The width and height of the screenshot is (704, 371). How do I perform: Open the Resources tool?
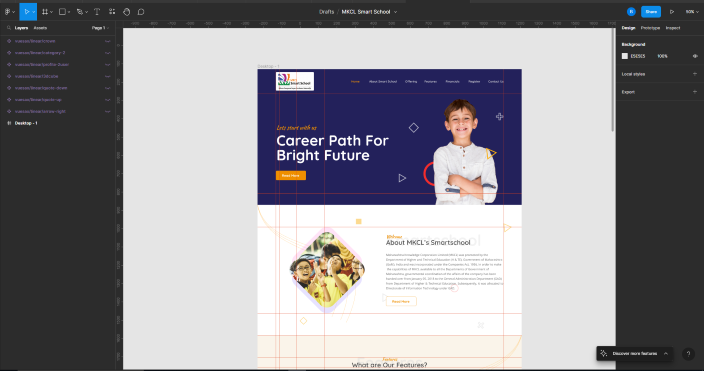(112, 12)
